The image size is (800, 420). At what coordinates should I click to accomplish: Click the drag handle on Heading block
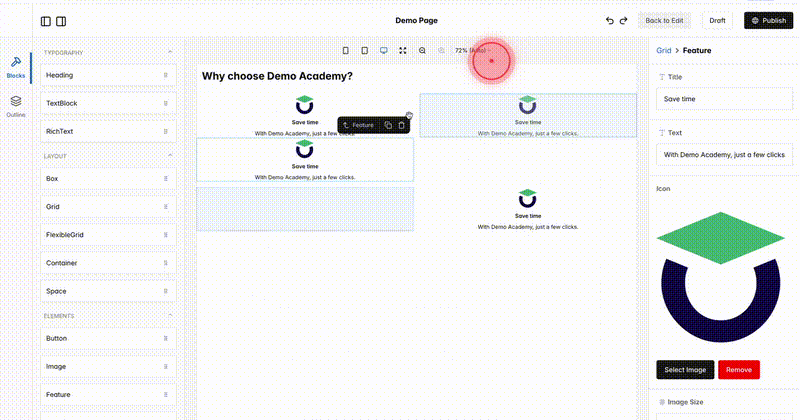pos(165,75)
